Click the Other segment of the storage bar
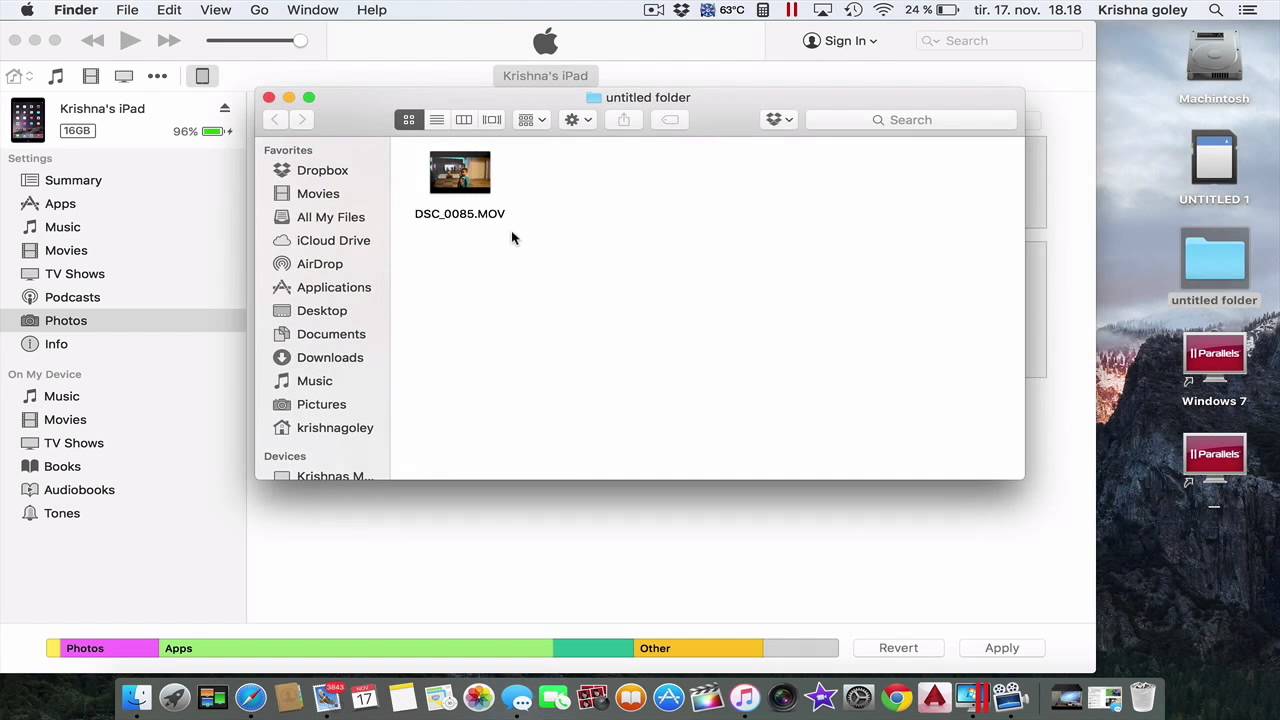This screenshot has width=1280, height=720. point(698,648)
